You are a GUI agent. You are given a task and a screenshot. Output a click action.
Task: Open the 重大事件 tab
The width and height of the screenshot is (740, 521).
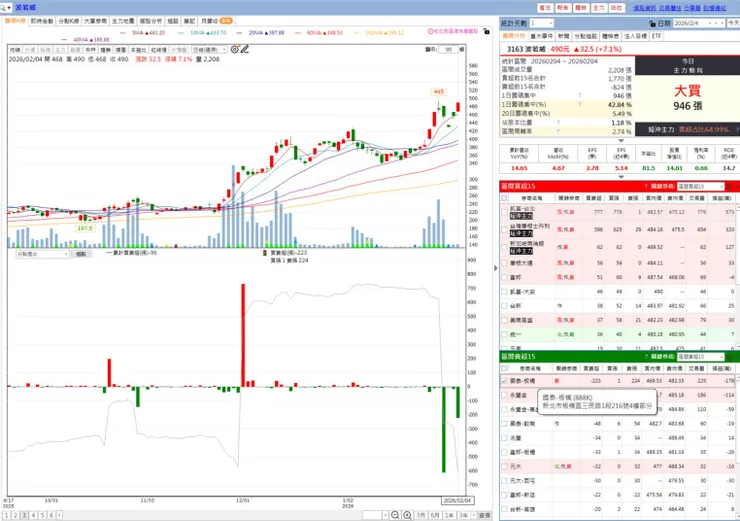(x=541, y=36)
